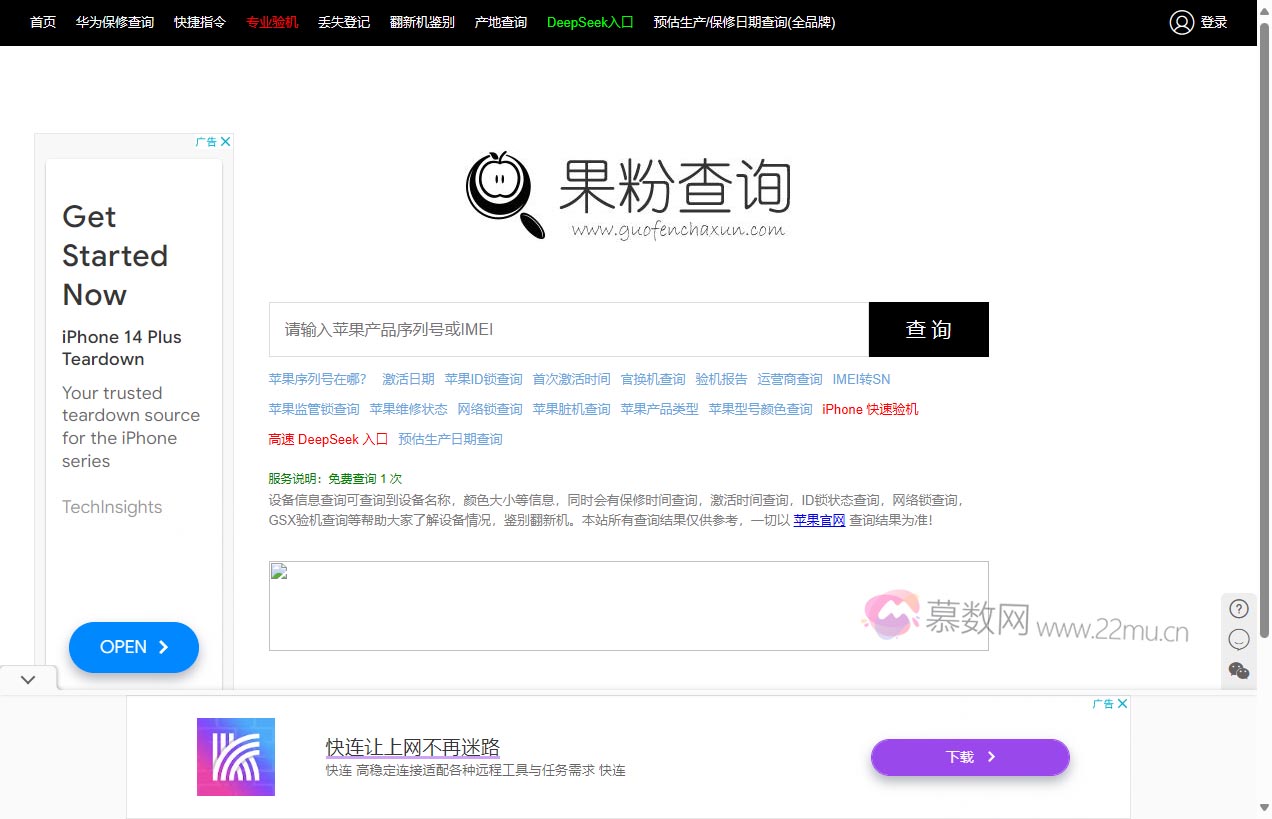Click the purple 下载 button in the banner
The height and width of the screenshot is (819, 1272).
point(969,757)
